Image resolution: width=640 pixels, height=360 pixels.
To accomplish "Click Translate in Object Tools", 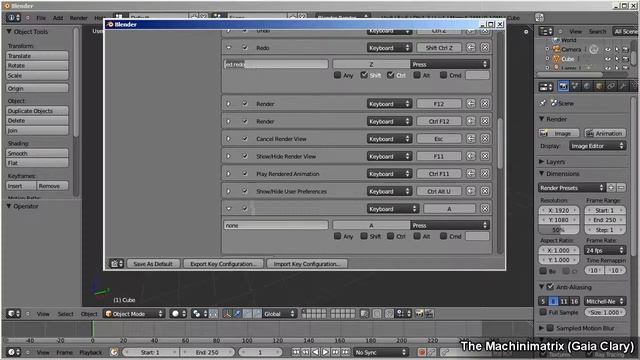I will point(37,56).
